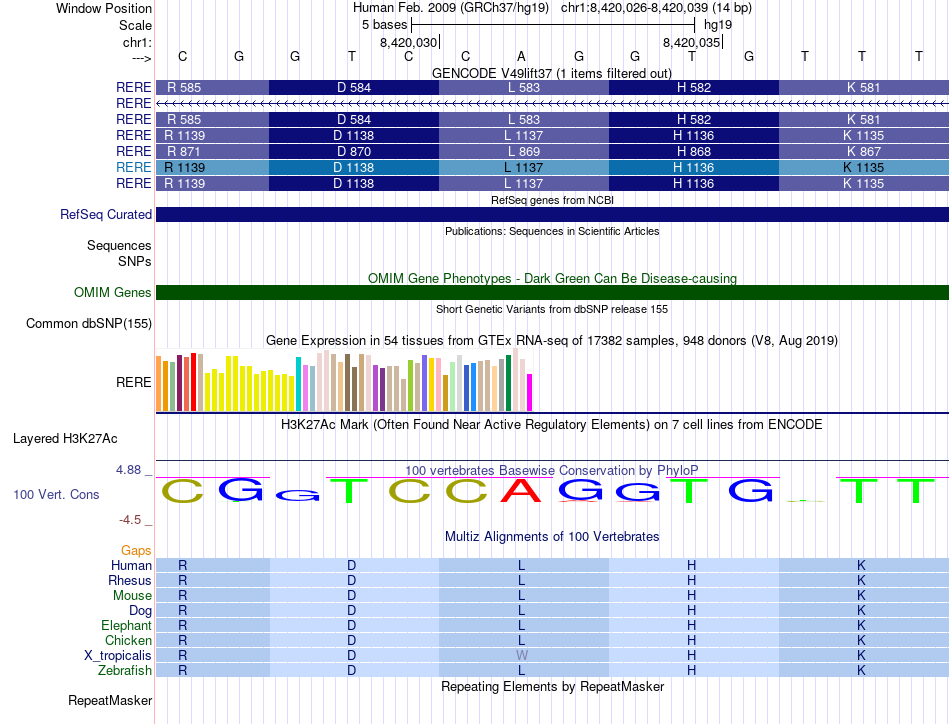Viewport: 950px width, 724px height.
Task: Click the Layered H3K27Ac track label
Action: [65, 439]
